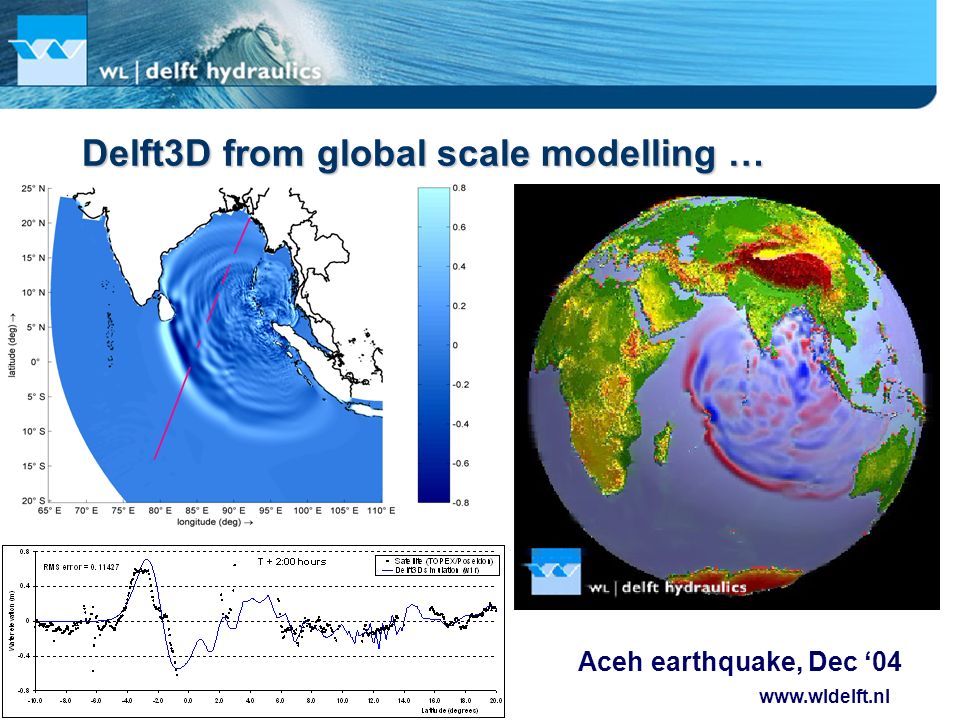Image resolution: width=960 pixels, height=720 pixels.
Task: Click the '110° E' longitude tick label
Action: coord(381,511)
